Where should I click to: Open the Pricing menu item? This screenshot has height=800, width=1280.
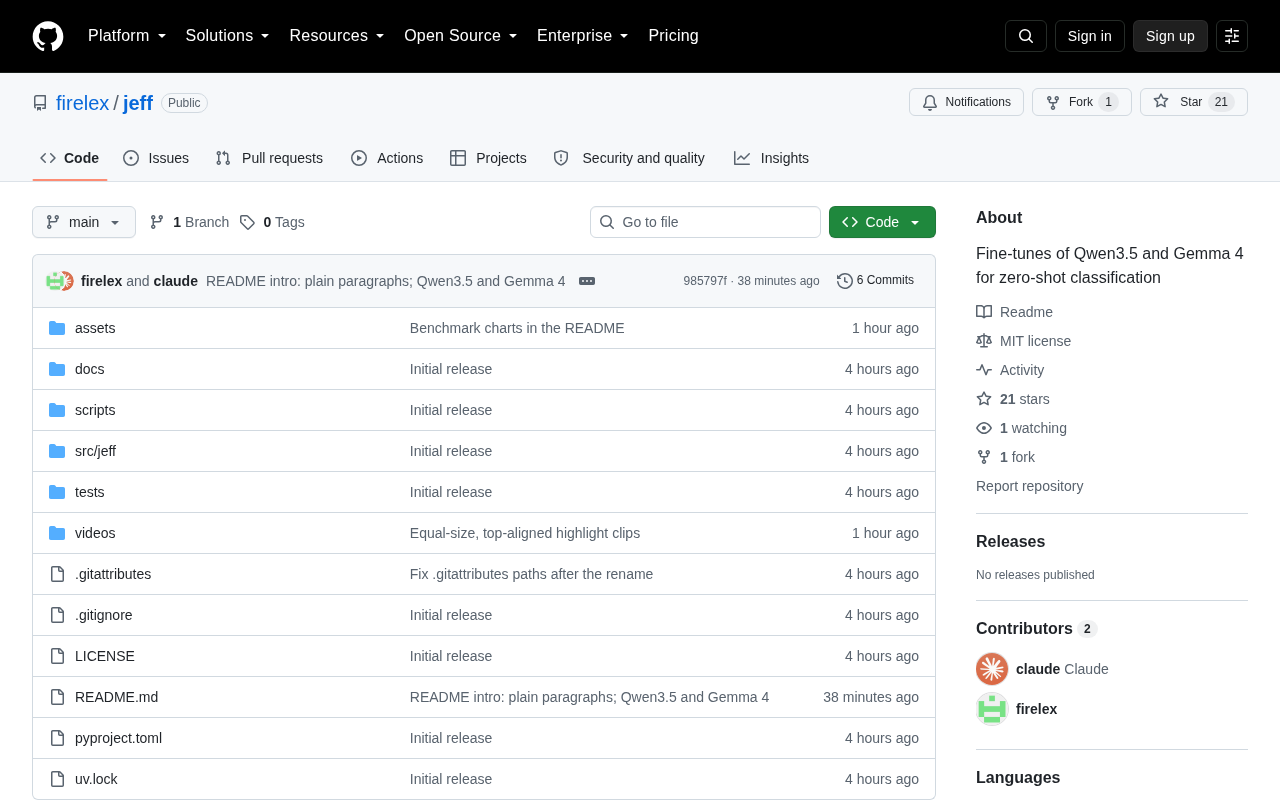673,36
